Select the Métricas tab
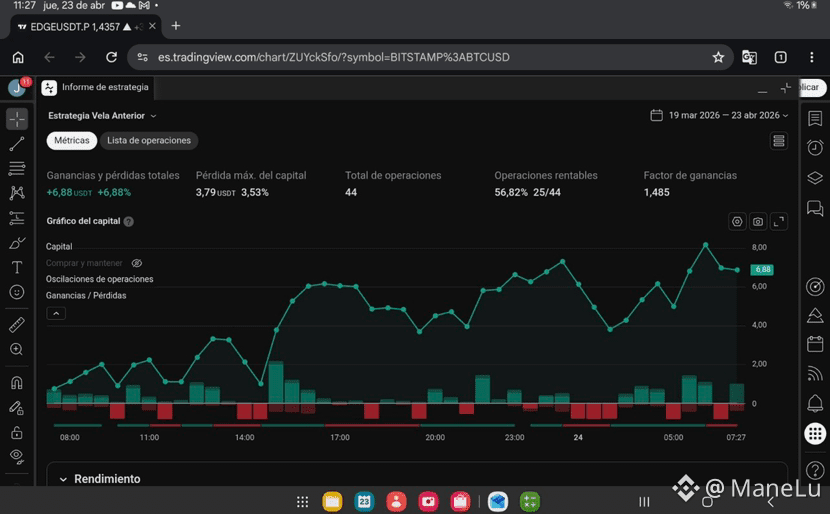Screen dimensions: 830x514 coord(71,140)
